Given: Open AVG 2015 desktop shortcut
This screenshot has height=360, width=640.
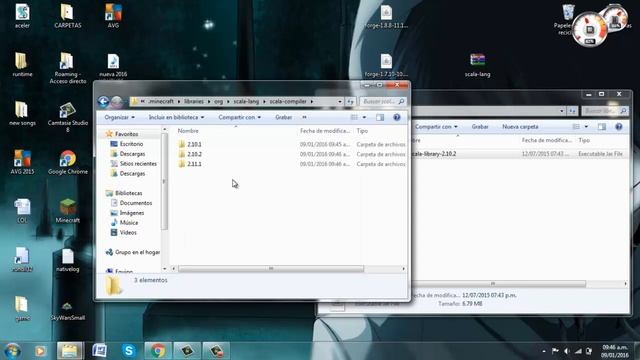Looking at the screenshot, I should [x=22, y=162].
